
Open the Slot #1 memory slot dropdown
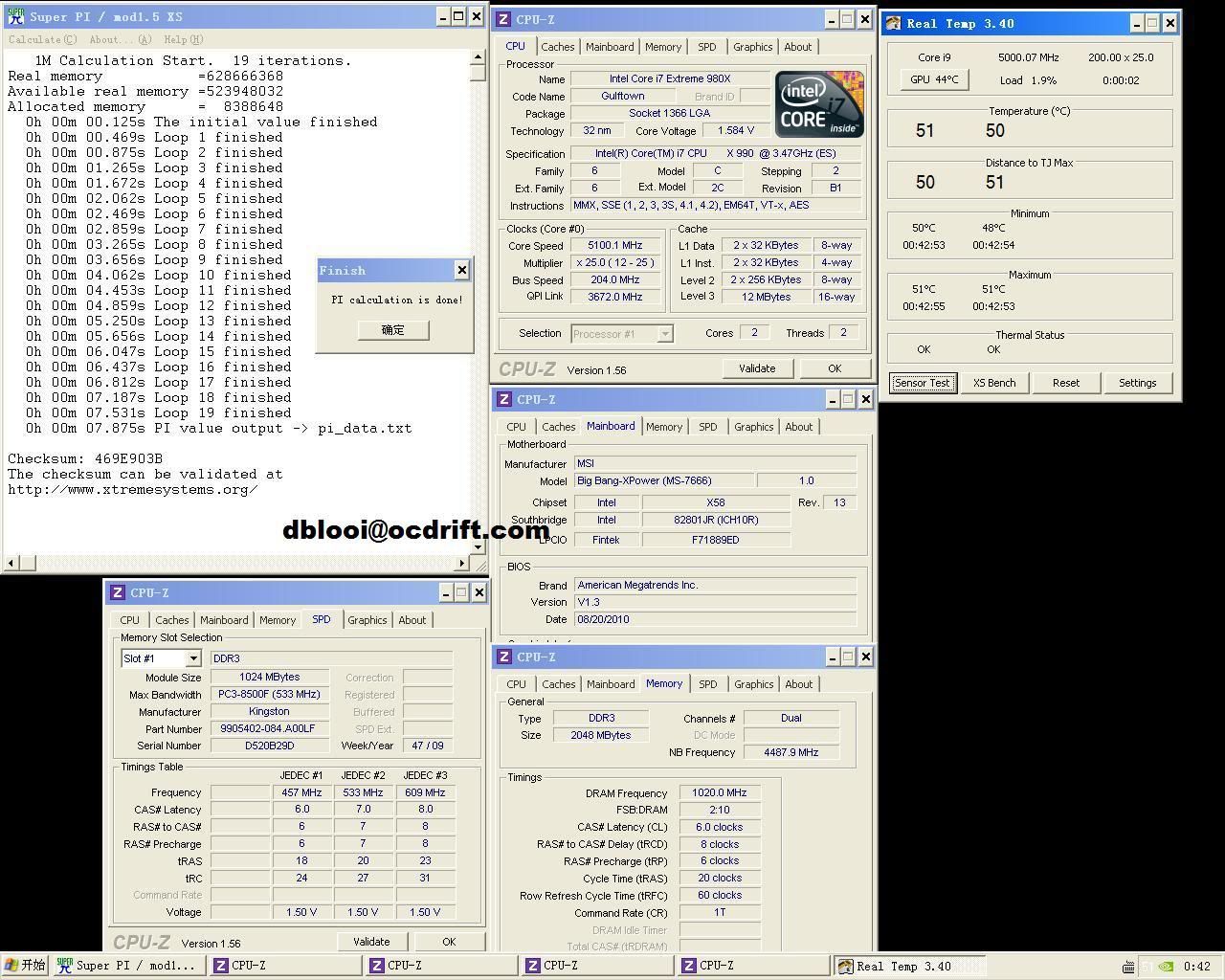[x=193, y=658]
